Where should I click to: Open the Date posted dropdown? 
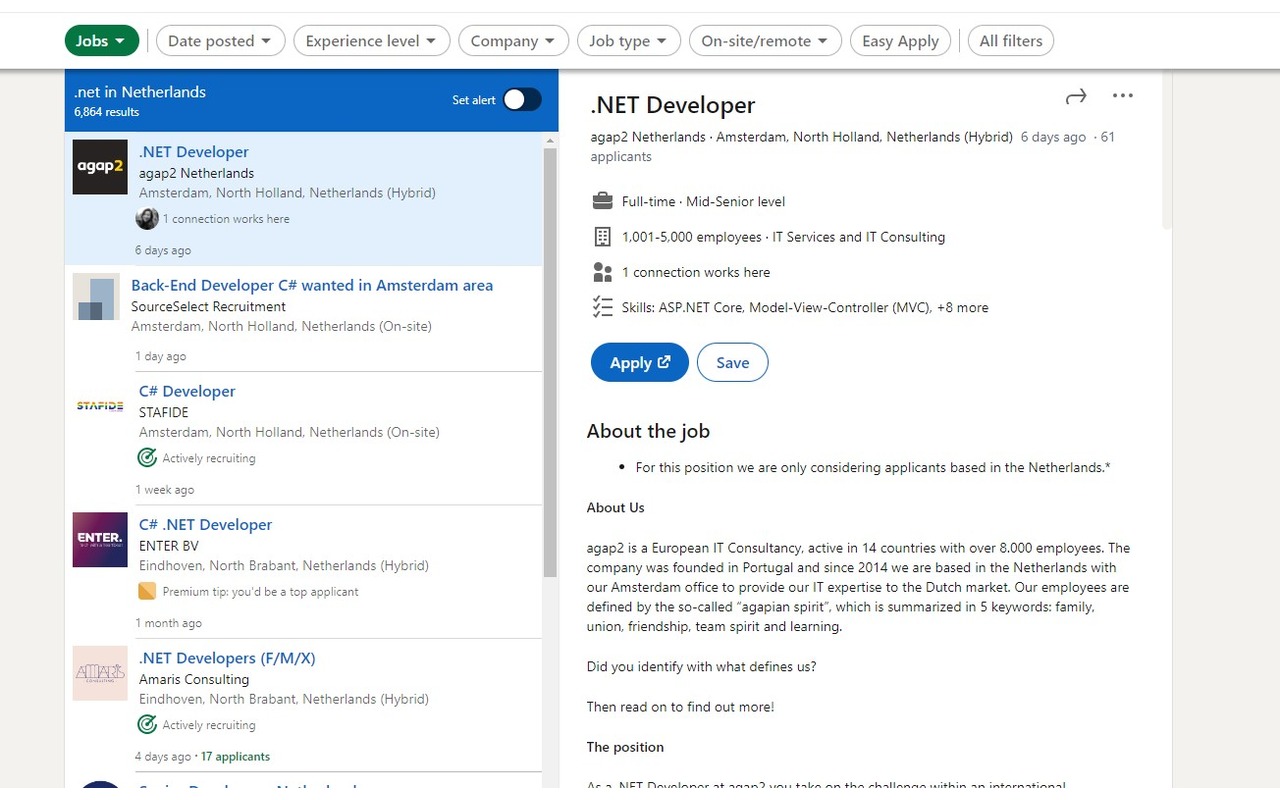pyautogui.click(x=220, y=40)
